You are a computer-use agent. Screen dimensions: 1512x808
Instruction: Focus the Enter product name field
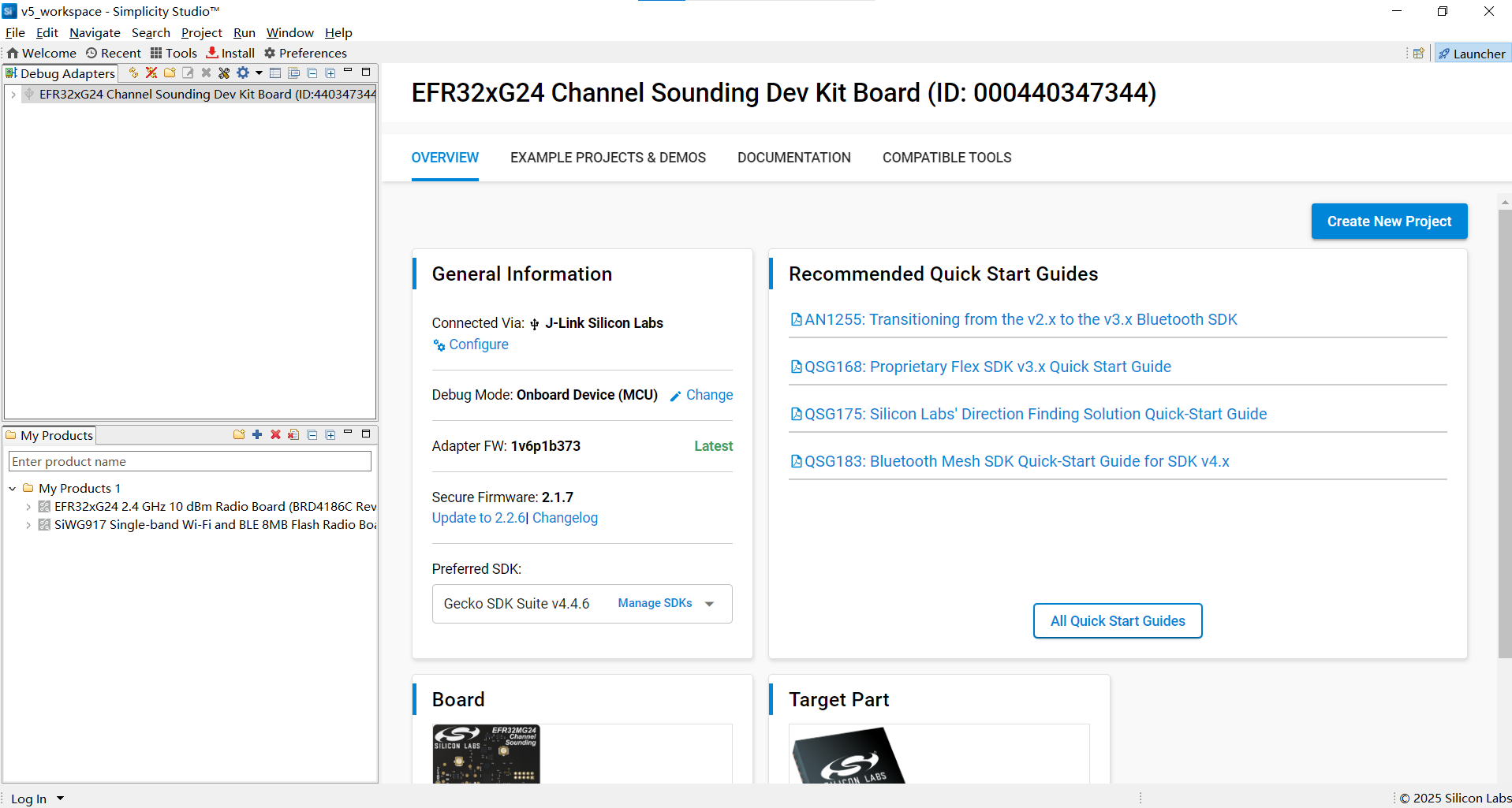[190, 461]
